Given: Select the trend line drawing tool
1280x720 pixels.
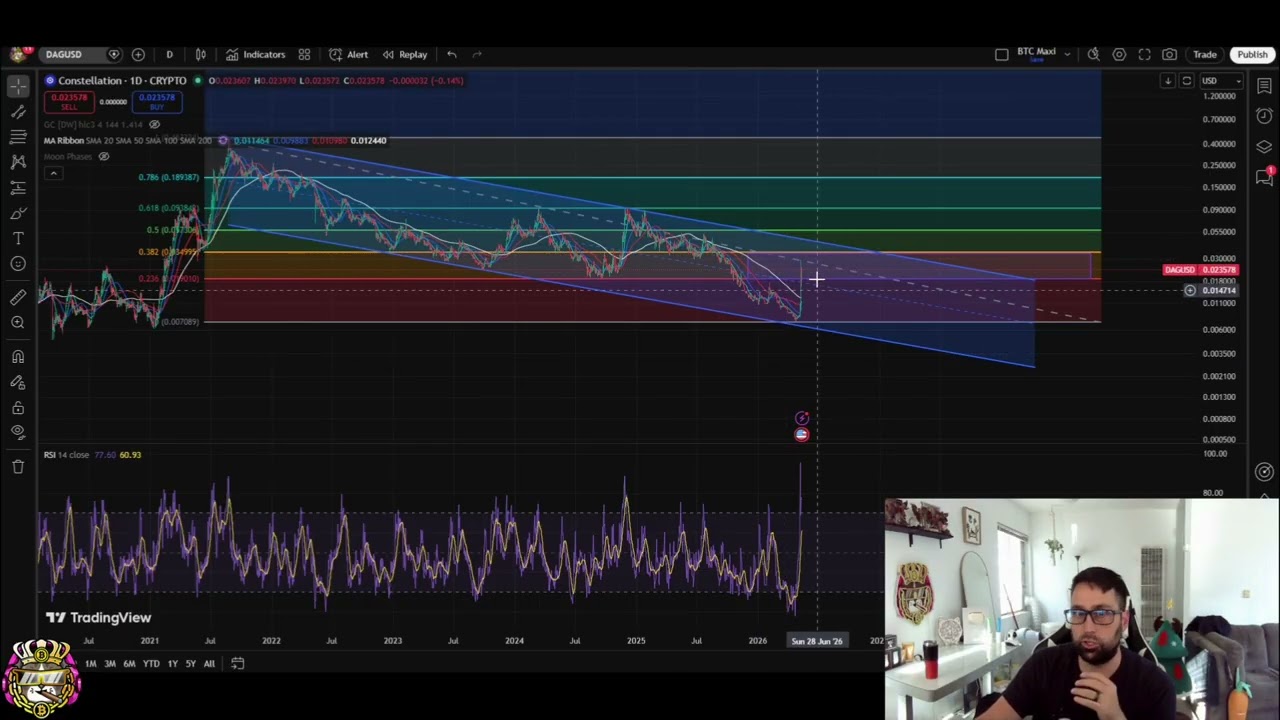Looking at the screenshot, I should pyautogui.click(x=18, y=112).
